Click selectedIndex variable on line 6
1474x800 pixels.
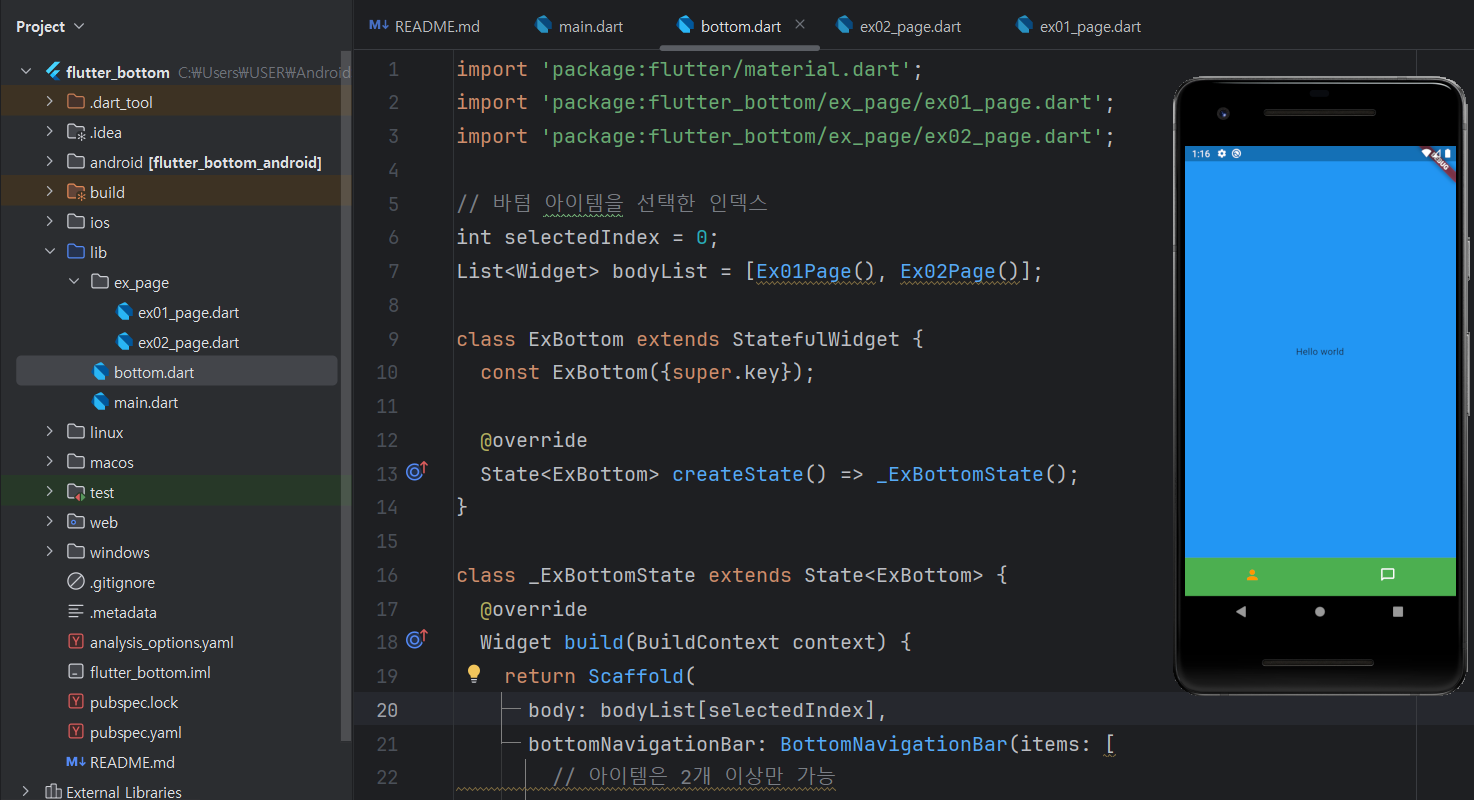point(582,237)
